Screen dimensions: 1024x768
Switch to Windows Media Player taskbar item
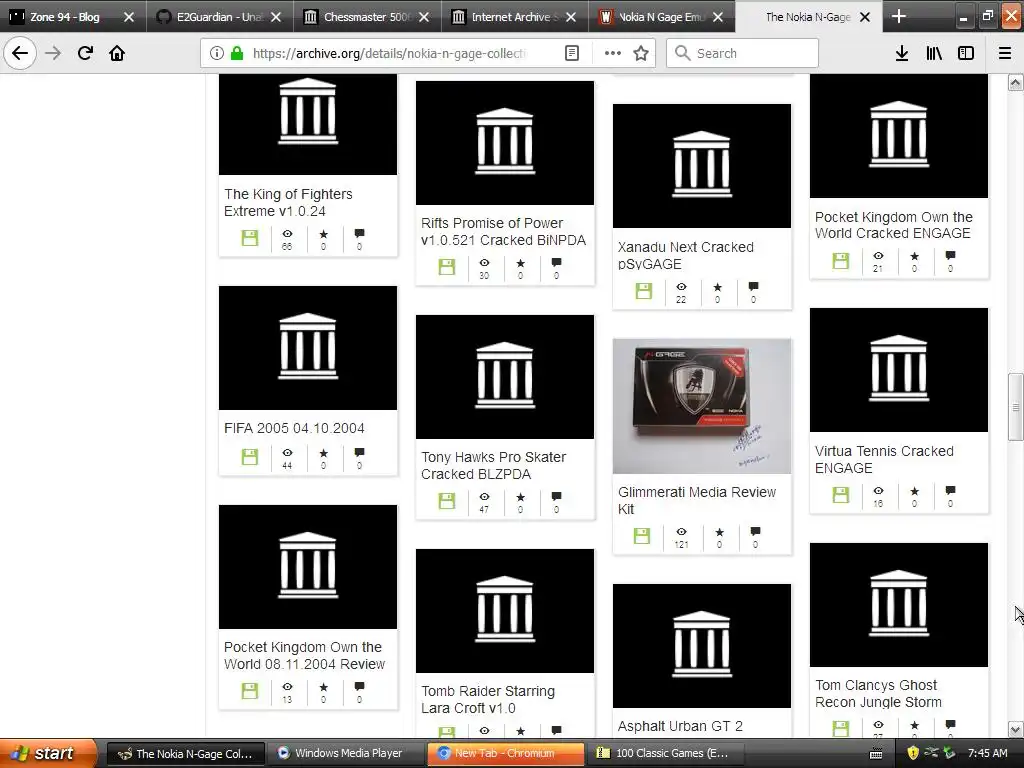click(x=347, y=754)
